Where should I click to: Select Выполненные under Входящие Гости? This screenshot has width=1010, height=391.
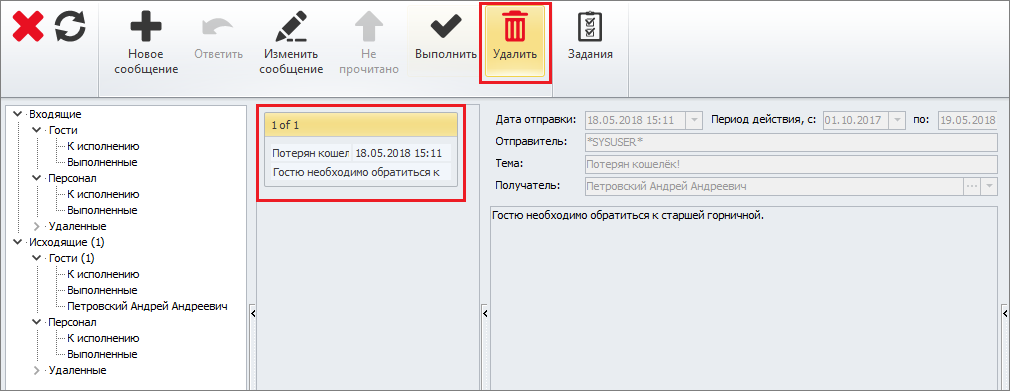click(x=102, y=162)
